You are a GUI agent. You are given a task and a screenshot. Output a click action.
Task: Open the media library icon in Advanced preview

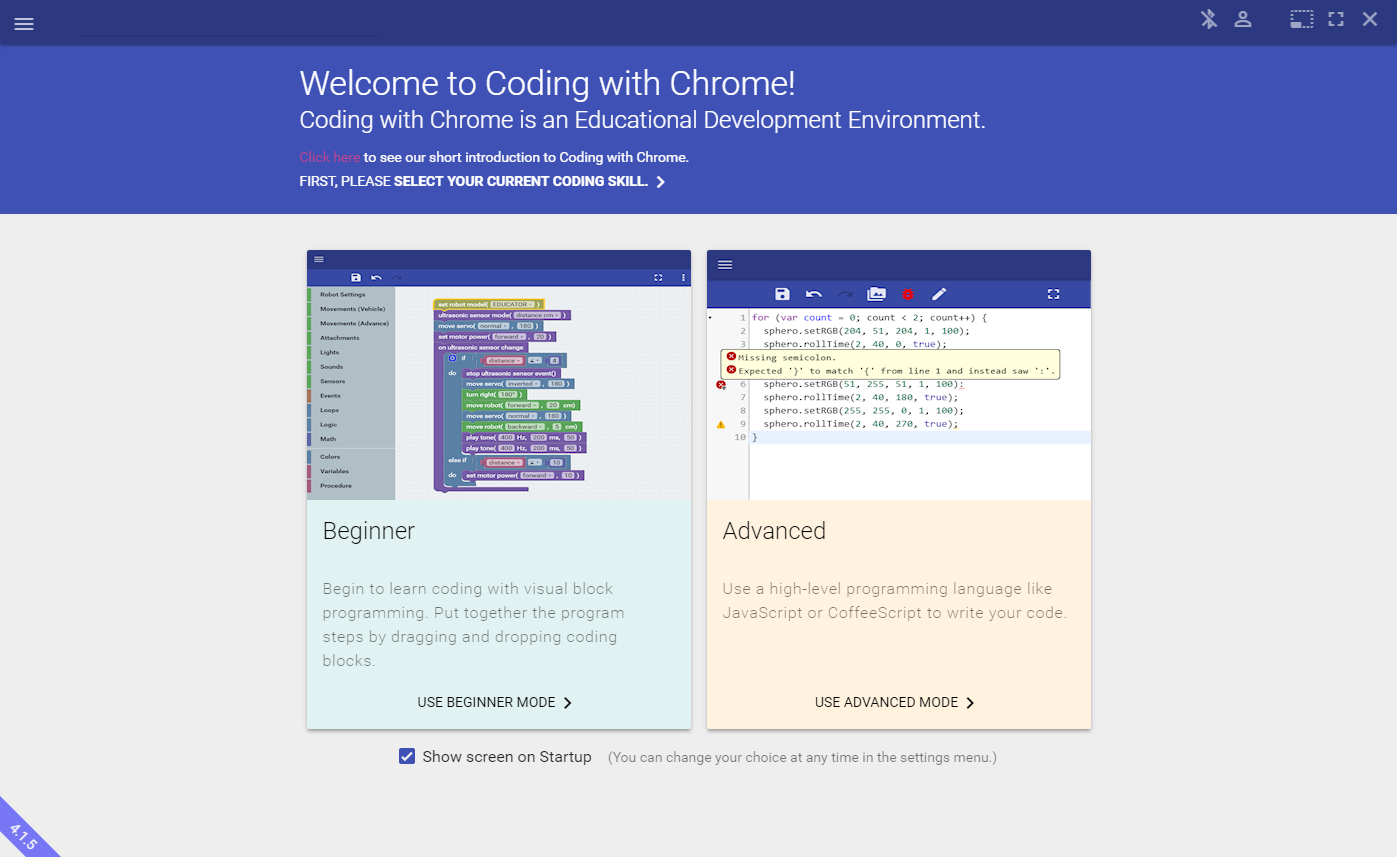(876, 294)
